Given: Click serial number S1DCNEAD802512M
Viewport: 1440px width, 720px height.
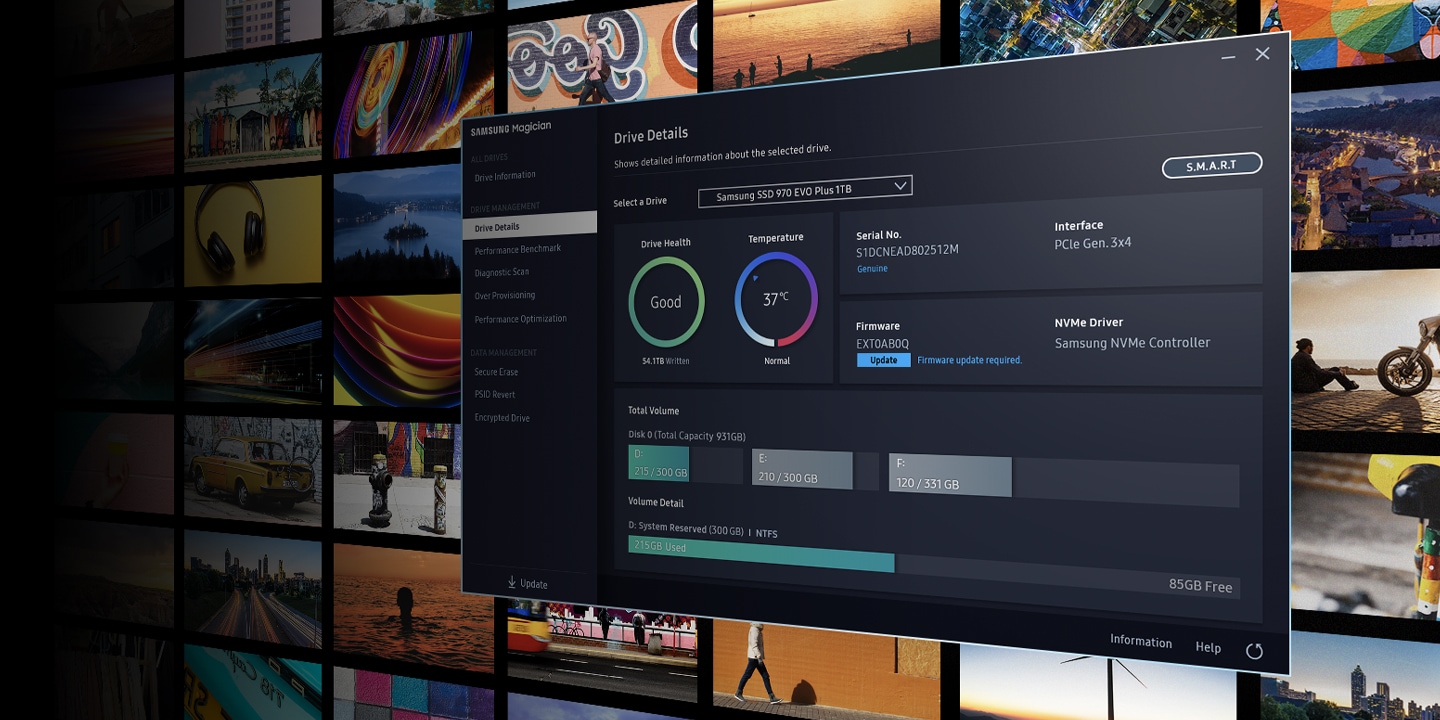Looking at the screenshot, I should coord(907,251).
